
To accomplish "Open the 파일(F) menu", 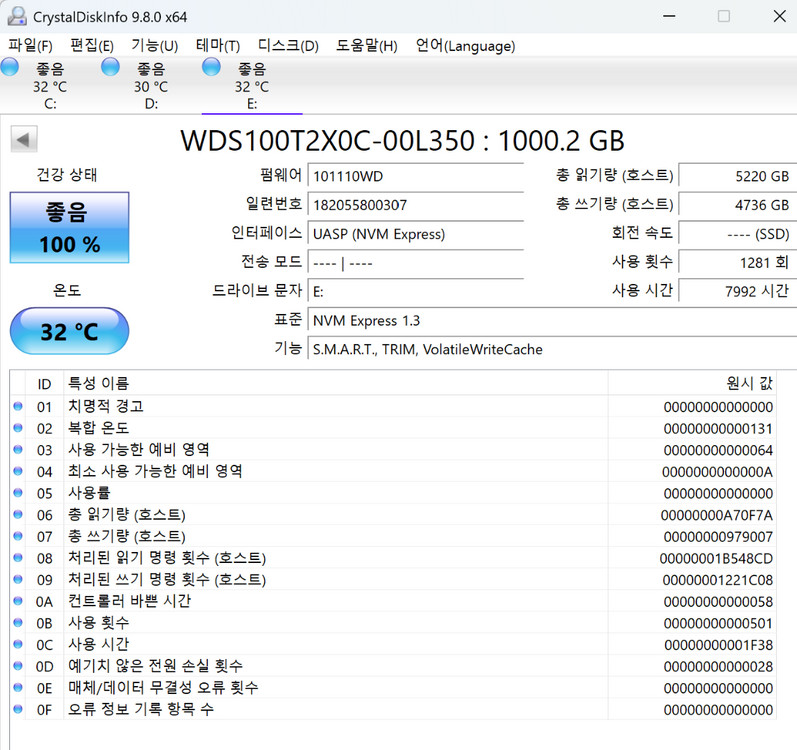I will coord(30,46).
